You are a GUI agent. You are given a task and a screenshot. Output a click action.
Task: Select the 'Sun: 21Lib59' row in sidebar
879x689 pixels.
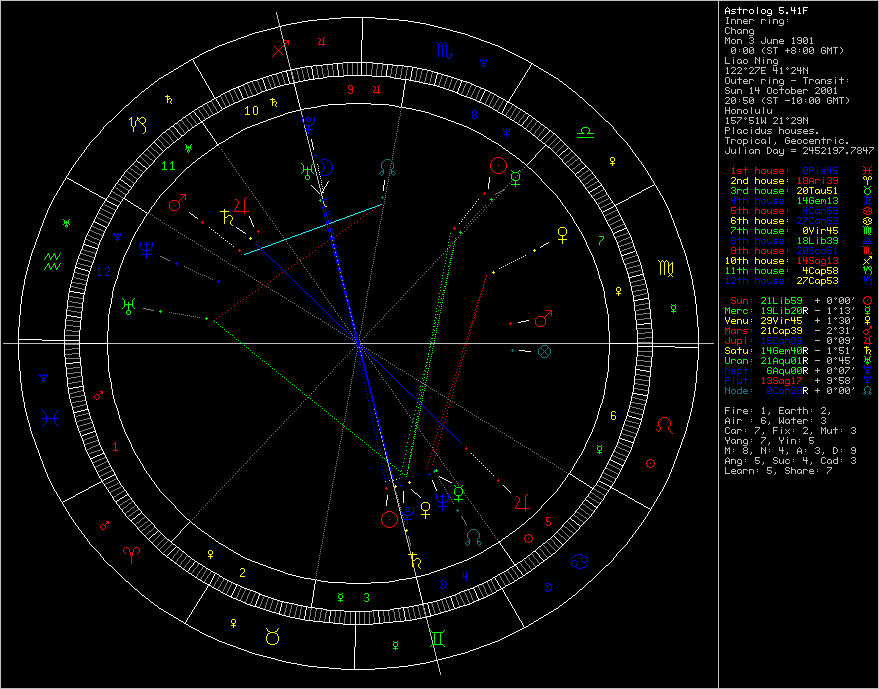[x=766, y=299]
